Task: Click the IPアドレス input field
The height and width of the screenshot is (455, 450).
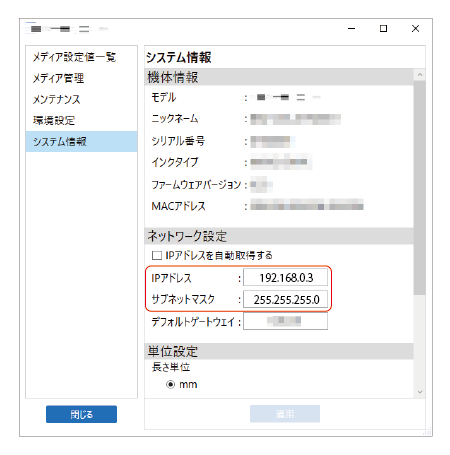Action: tap(285, 277)
